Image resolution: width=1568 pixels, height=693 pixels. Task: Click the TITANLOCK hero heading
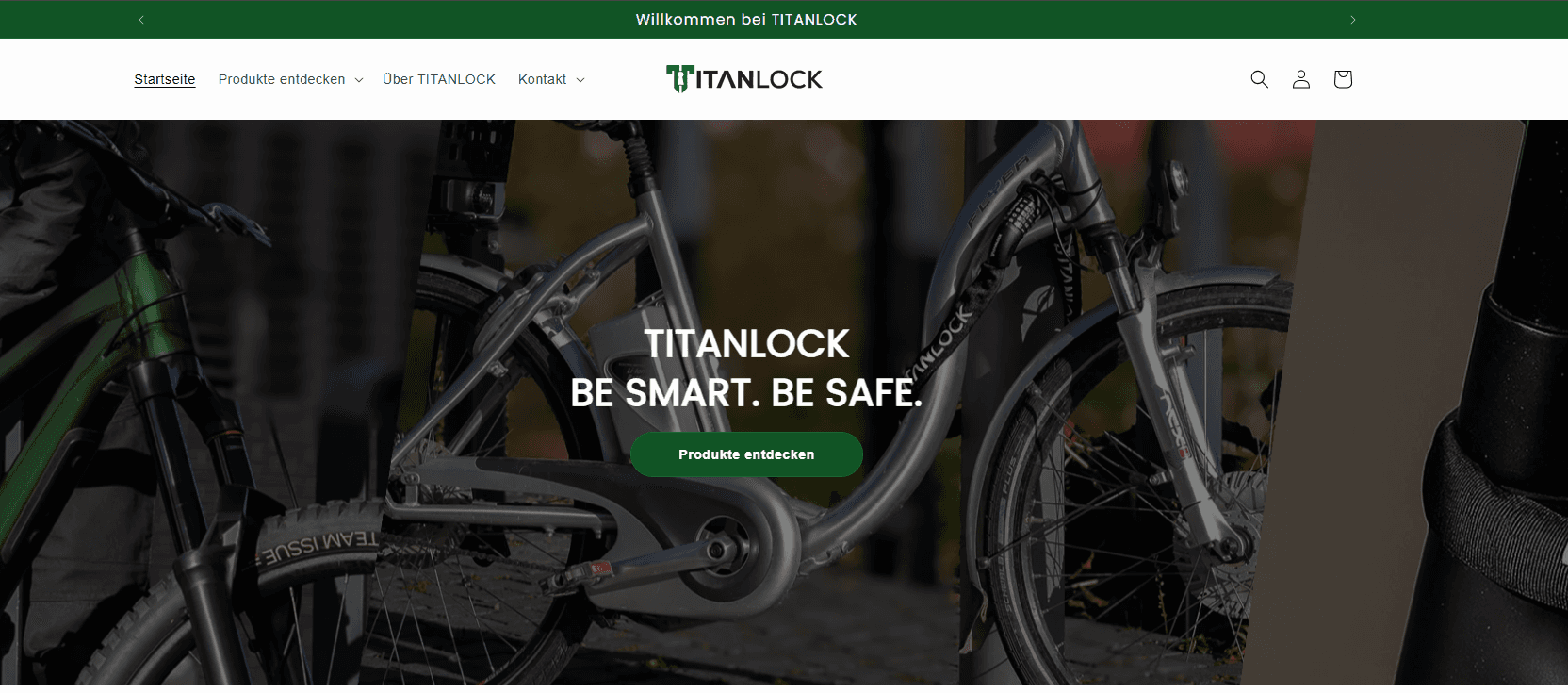[746, 344]
